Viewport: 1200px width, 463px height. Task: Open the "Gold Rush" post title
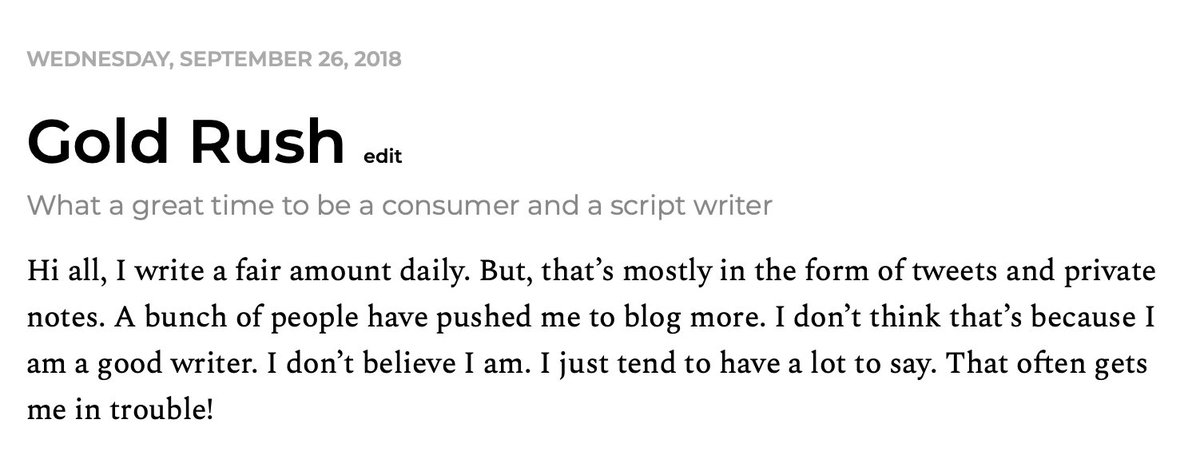click(186, 141)
